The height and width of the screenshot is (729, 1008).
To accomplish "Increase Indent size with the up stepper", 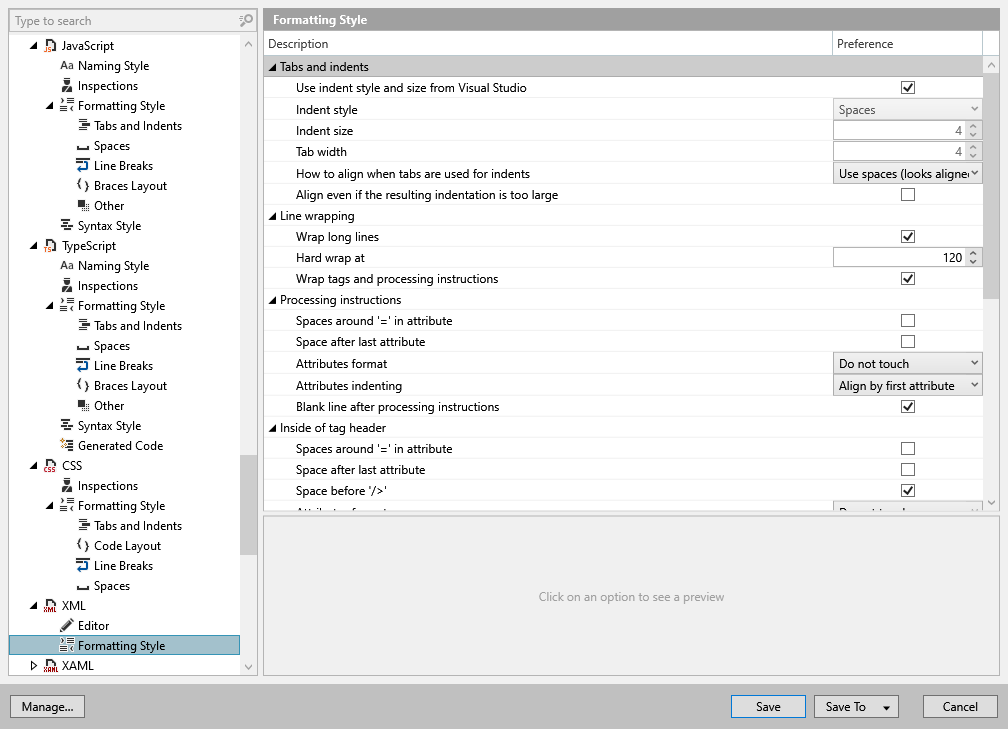I will [x=971, y=127].
